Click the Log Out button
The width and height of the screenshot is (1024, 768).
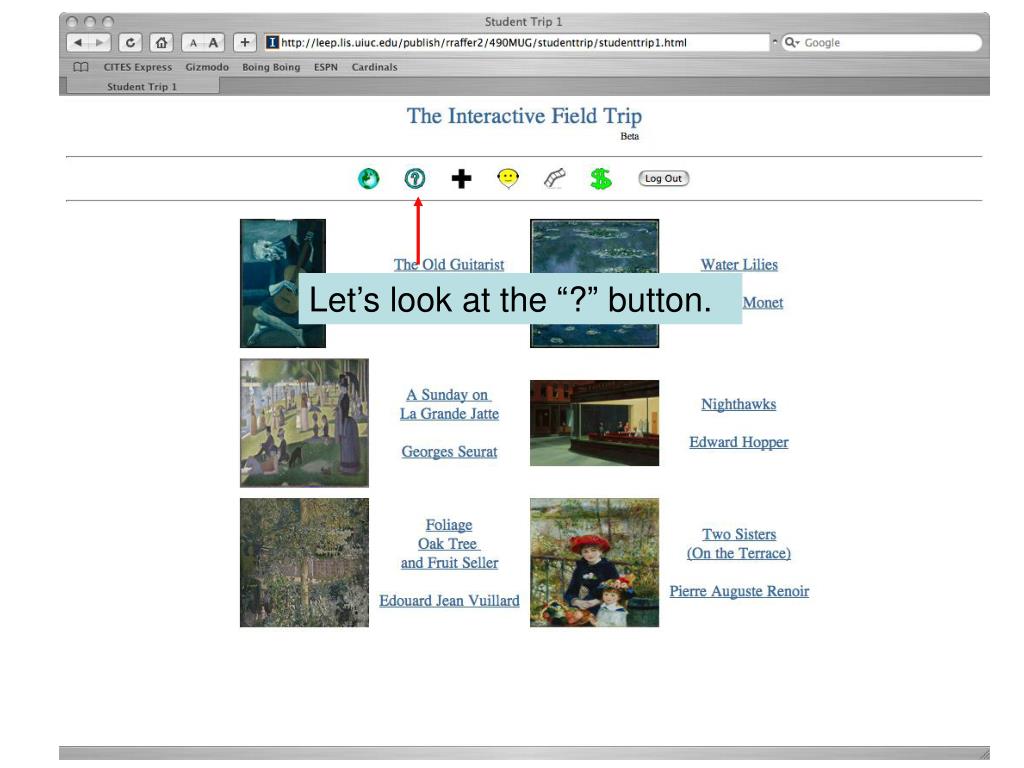click(664, 178)
